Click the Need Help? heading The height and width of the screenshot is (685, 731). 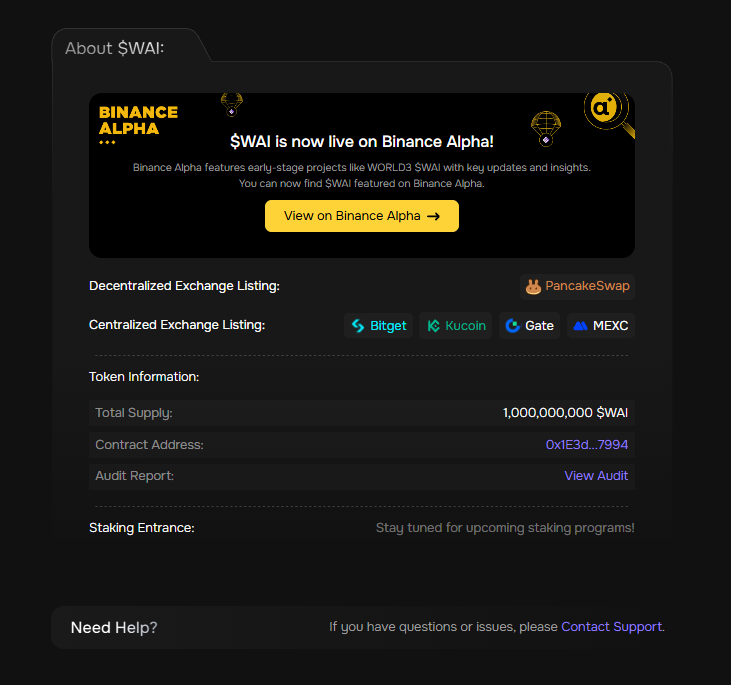coord(114,628)
